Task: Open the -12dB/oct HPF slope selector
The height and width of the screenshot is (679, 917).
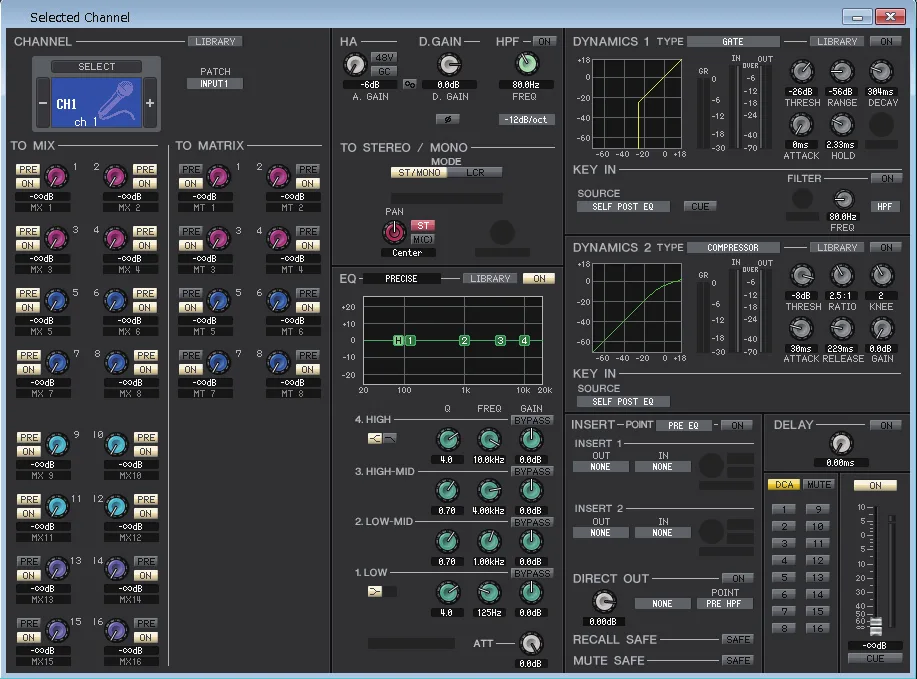Action: tap(526, 119)
